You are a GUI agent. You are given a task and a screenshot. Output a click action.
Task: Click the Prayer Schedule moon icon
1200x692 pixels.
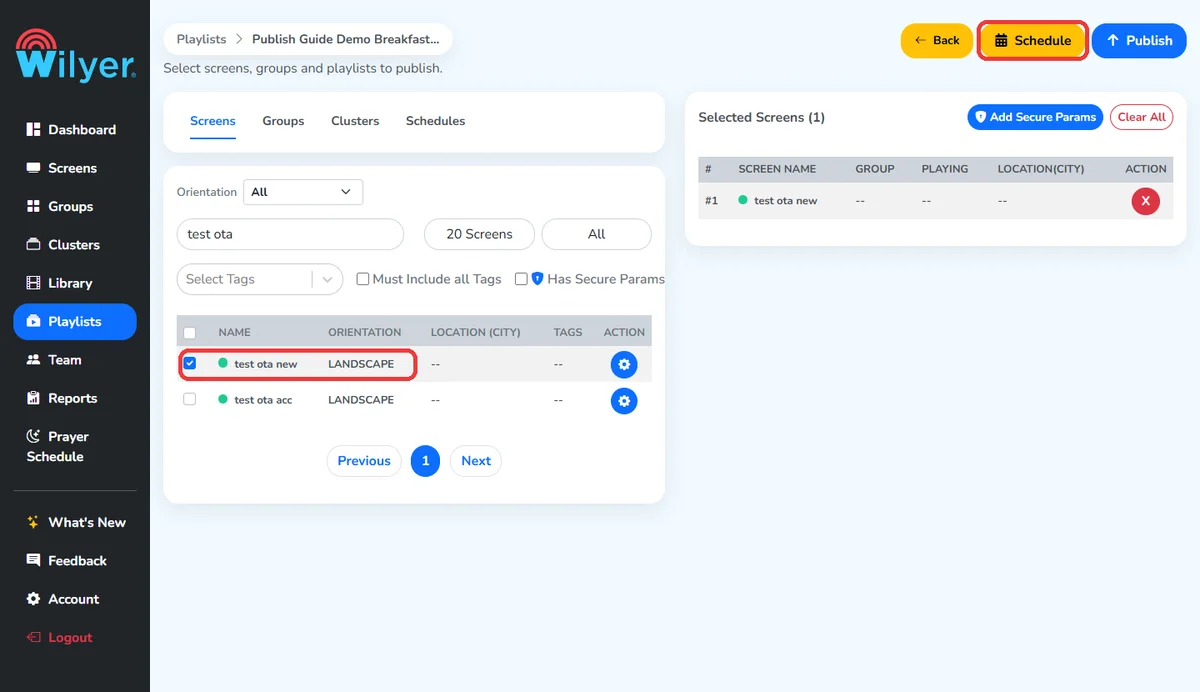pyautogui.click(x=33, y=437)
